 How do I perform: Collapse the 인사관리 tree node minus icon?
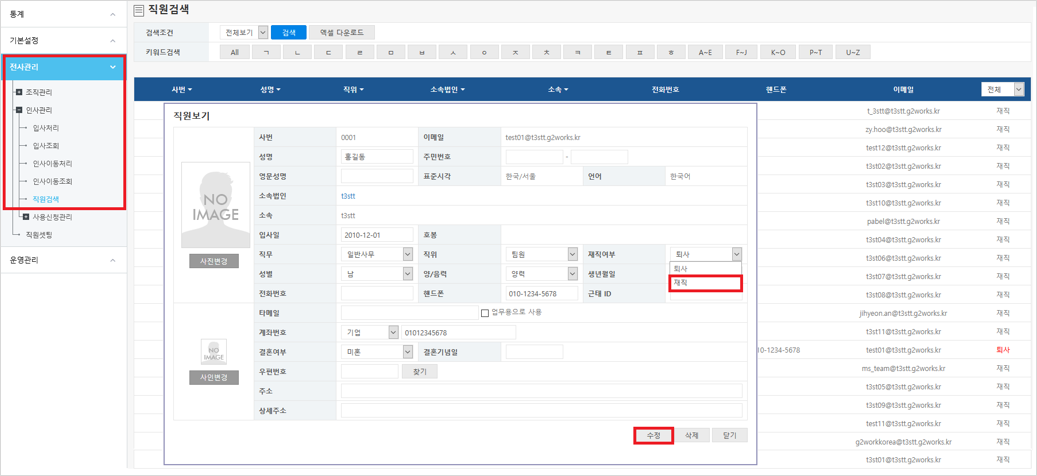click(x=19, y=110)
